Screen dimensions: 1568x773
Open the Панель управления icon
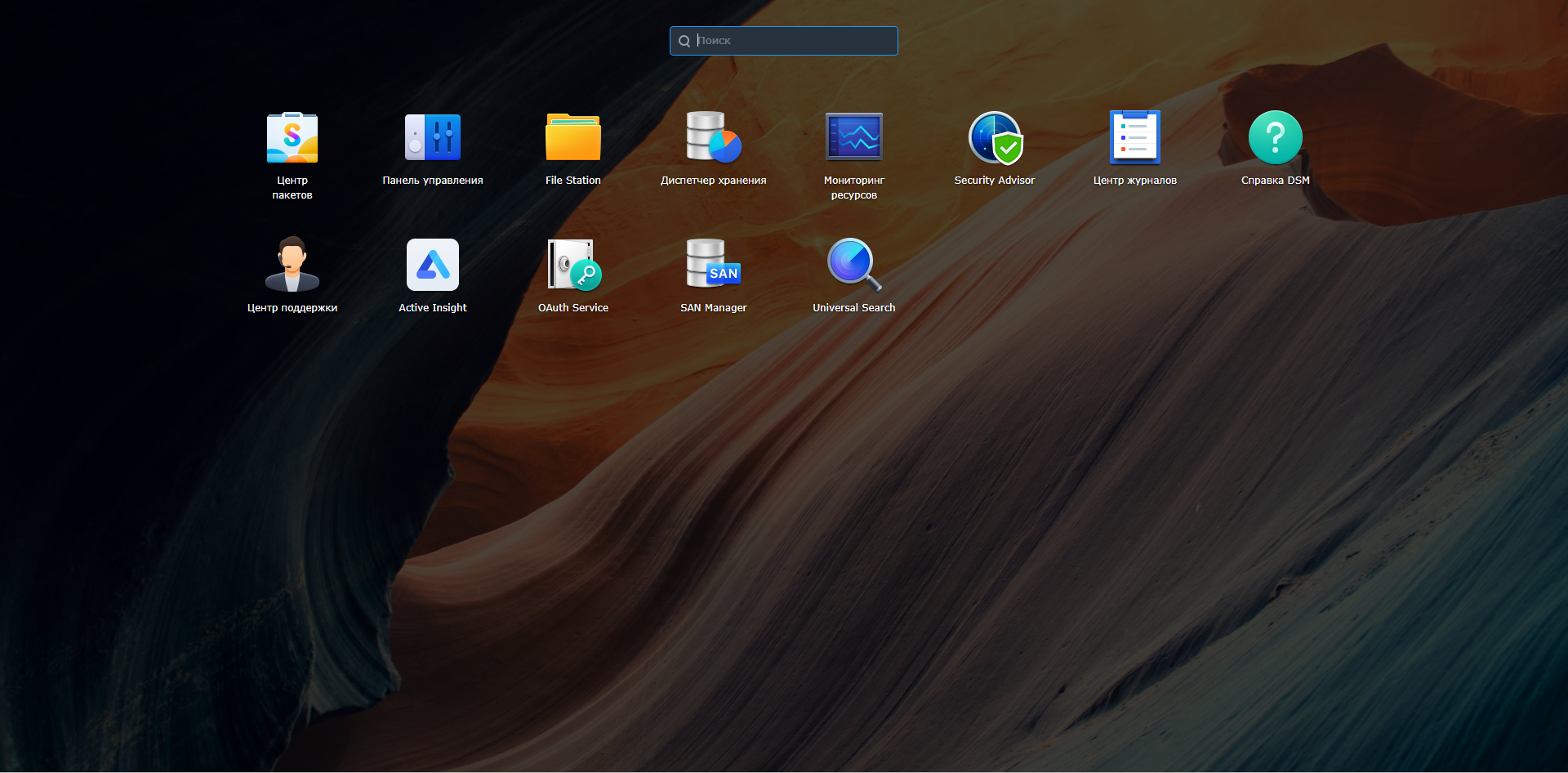[x=433, y=138]
